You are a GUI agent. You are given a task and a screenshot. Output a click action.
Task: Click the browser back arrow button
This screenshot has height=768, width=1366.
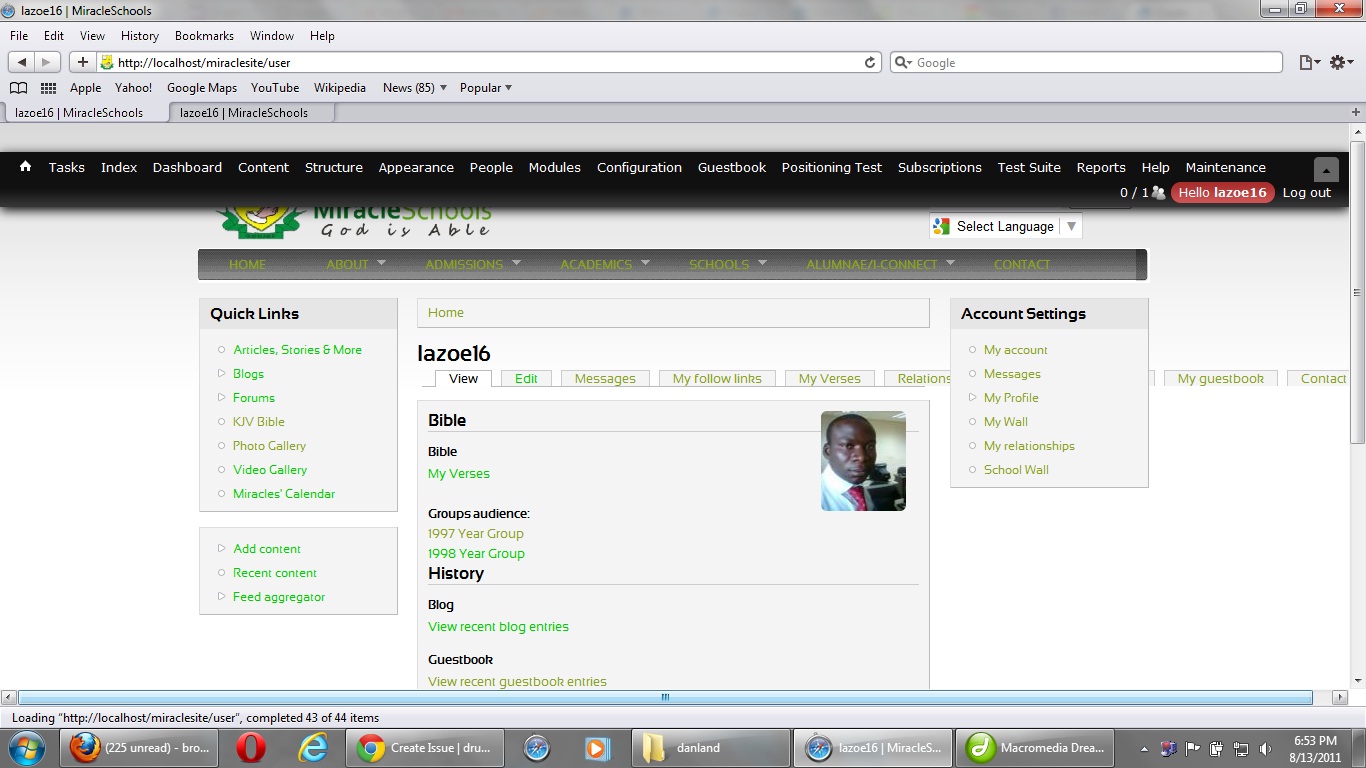23,62
